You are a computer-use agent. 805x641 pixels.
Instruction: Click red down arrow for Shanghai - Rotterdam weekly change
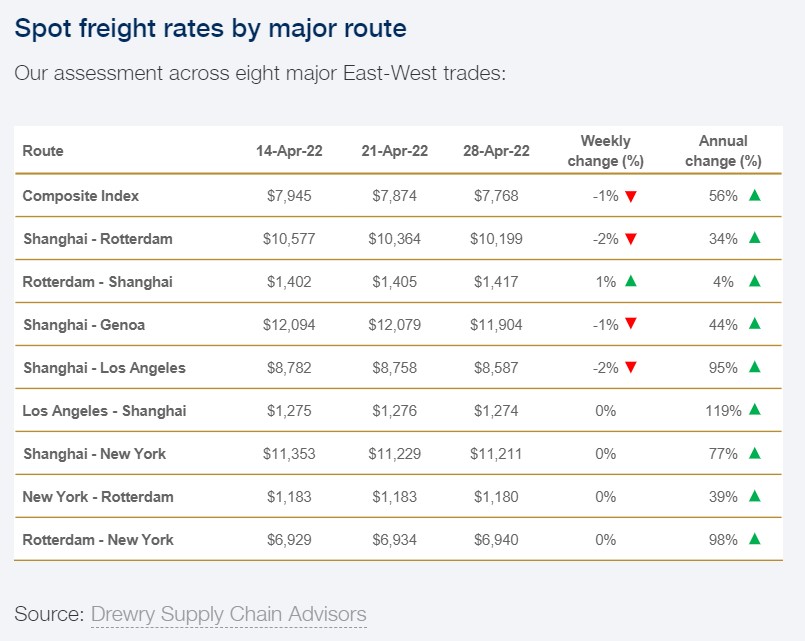631,239
